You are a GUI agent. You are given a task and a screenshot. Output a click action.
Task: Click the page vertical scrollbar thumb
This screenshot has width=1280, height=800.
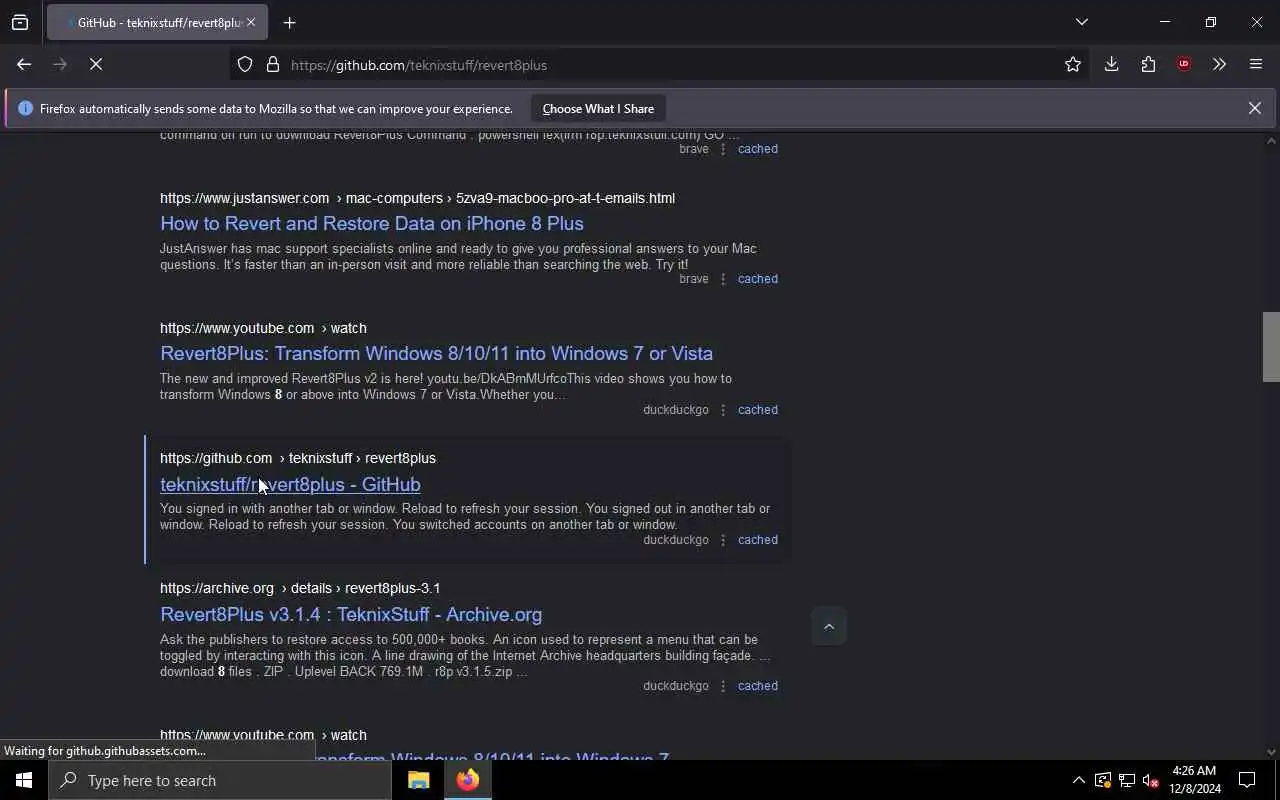pos(1271,347)
